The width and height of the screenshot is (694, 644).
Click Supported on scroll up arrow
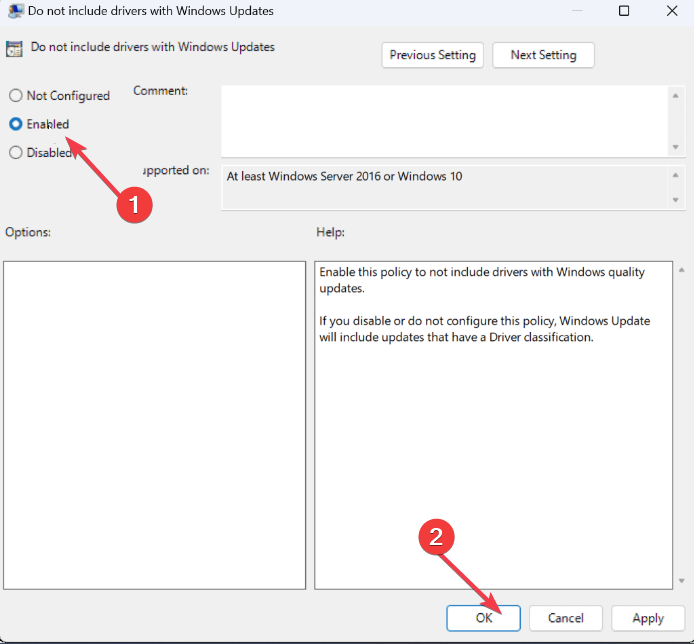coord(675,175)
